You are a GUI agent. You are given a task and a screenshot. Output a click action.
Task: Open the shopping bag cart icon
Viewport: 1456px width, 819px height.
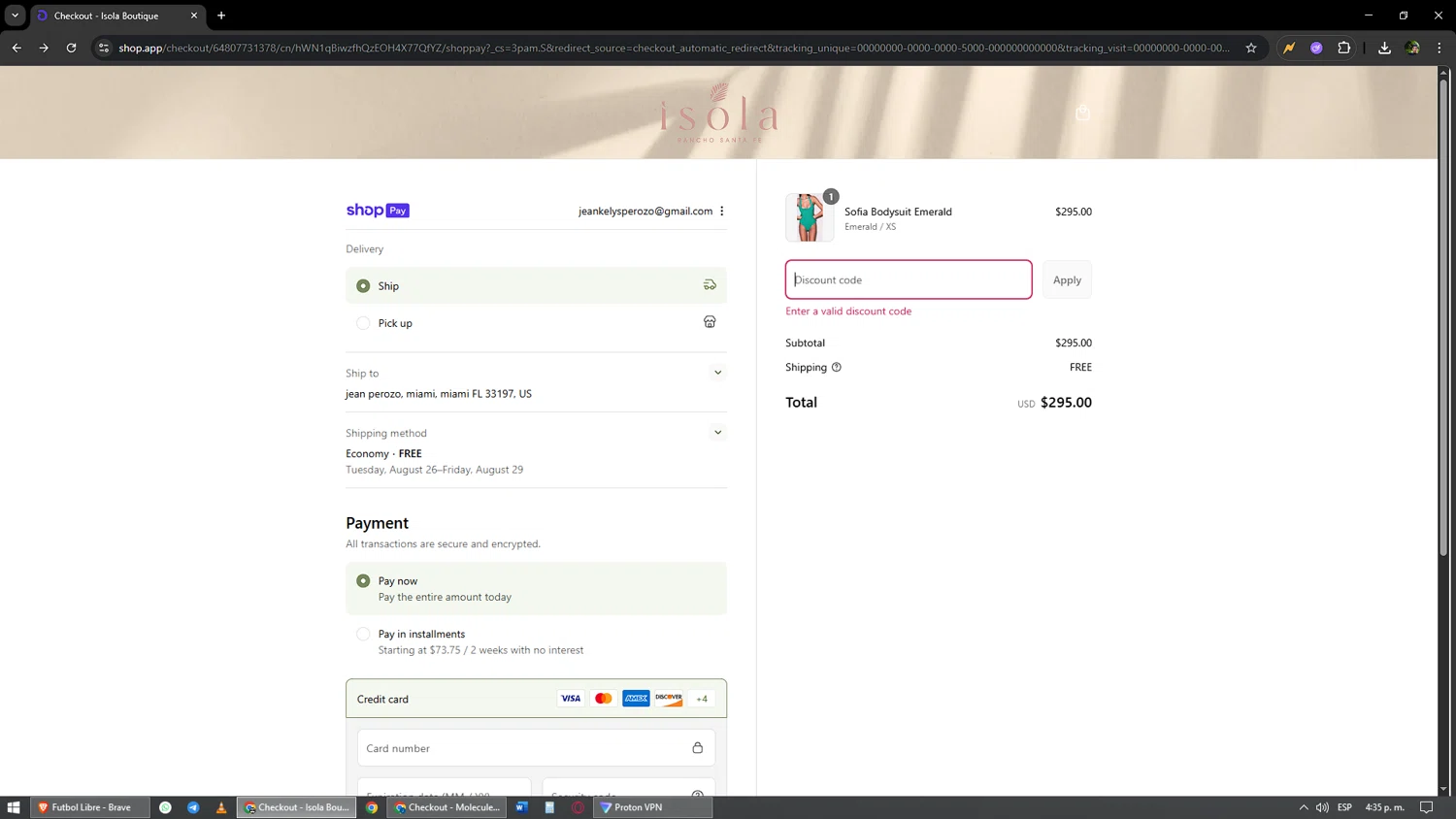1082,113
